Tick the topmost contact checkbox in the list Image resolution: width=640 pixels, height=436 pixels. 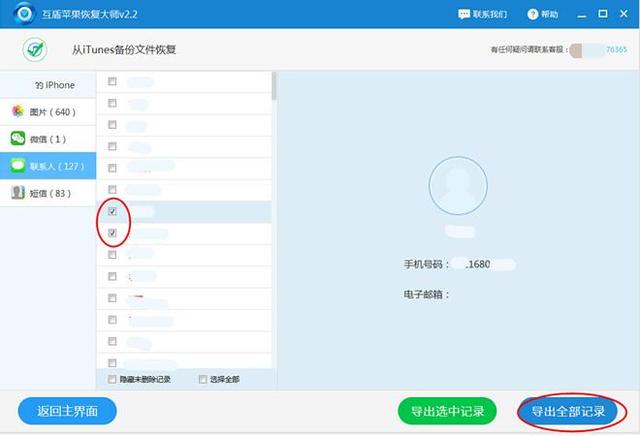click(112, 82)
